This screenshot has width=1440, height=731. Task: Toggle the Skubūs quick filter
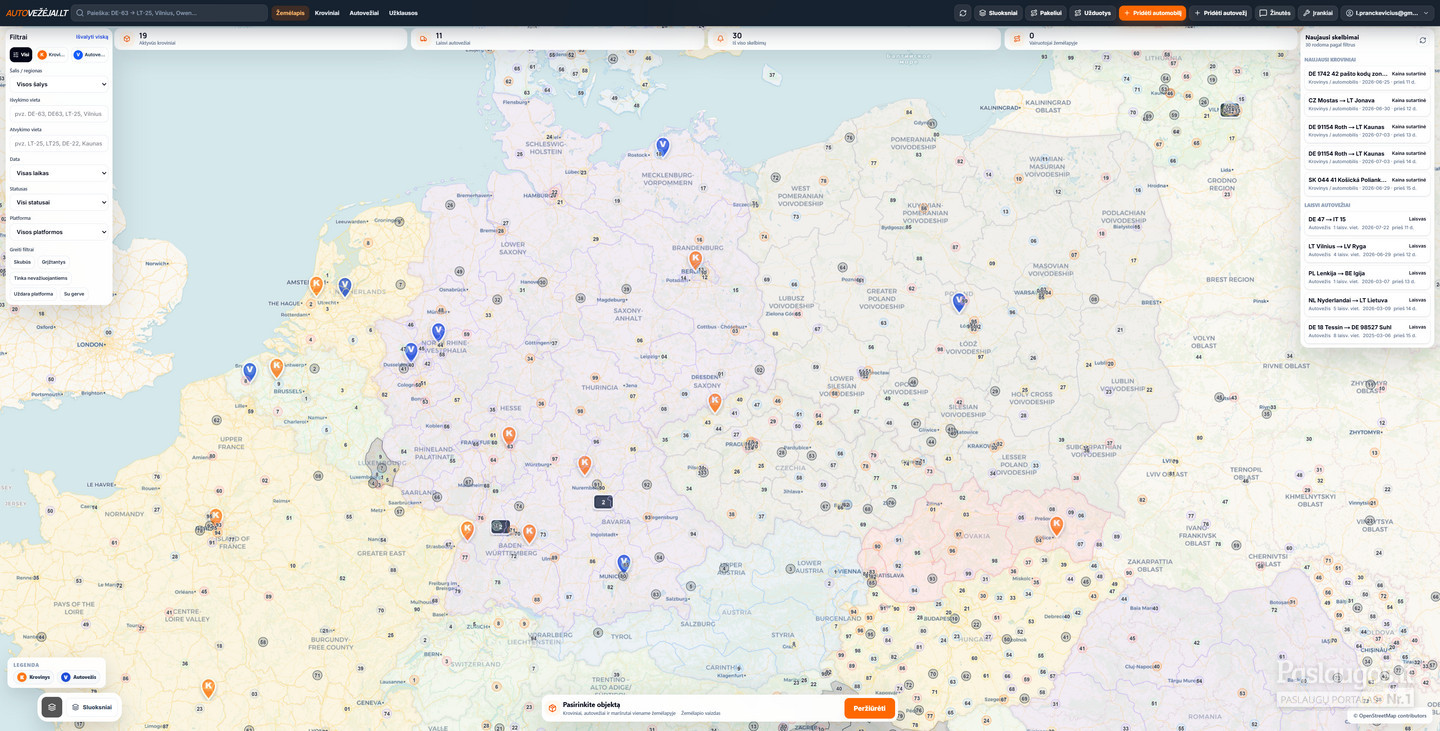pos(22,262)
